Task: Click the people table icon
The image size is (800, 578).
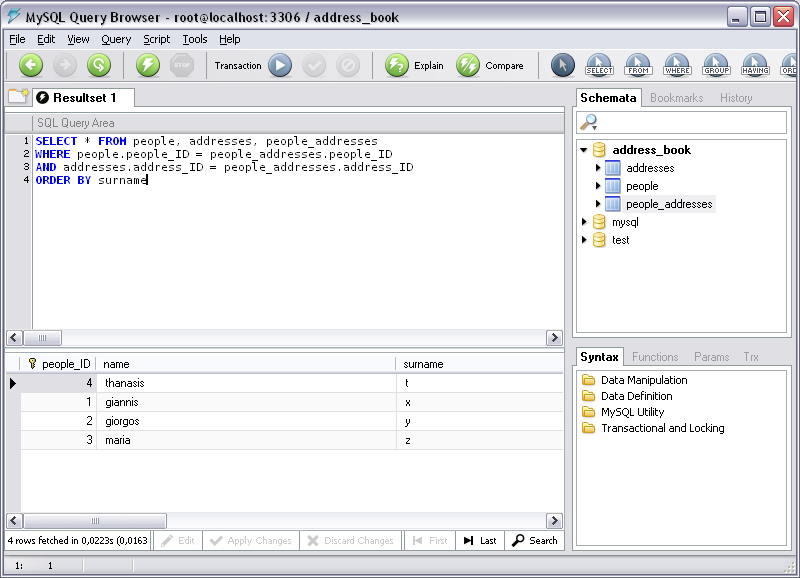Action: click(x=613, y=186)
